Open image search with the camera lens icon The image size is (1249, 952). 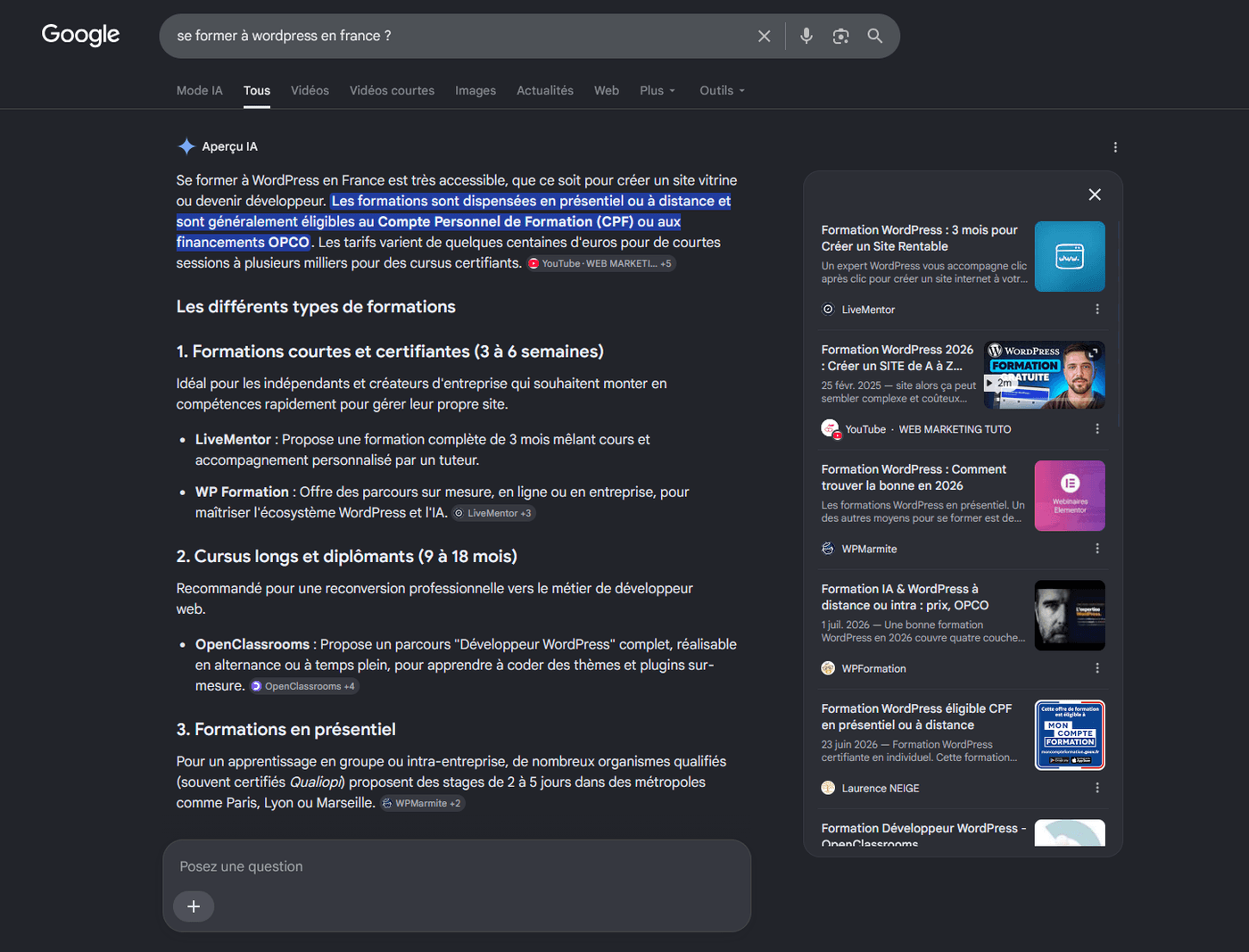click(x=840, y=36)
